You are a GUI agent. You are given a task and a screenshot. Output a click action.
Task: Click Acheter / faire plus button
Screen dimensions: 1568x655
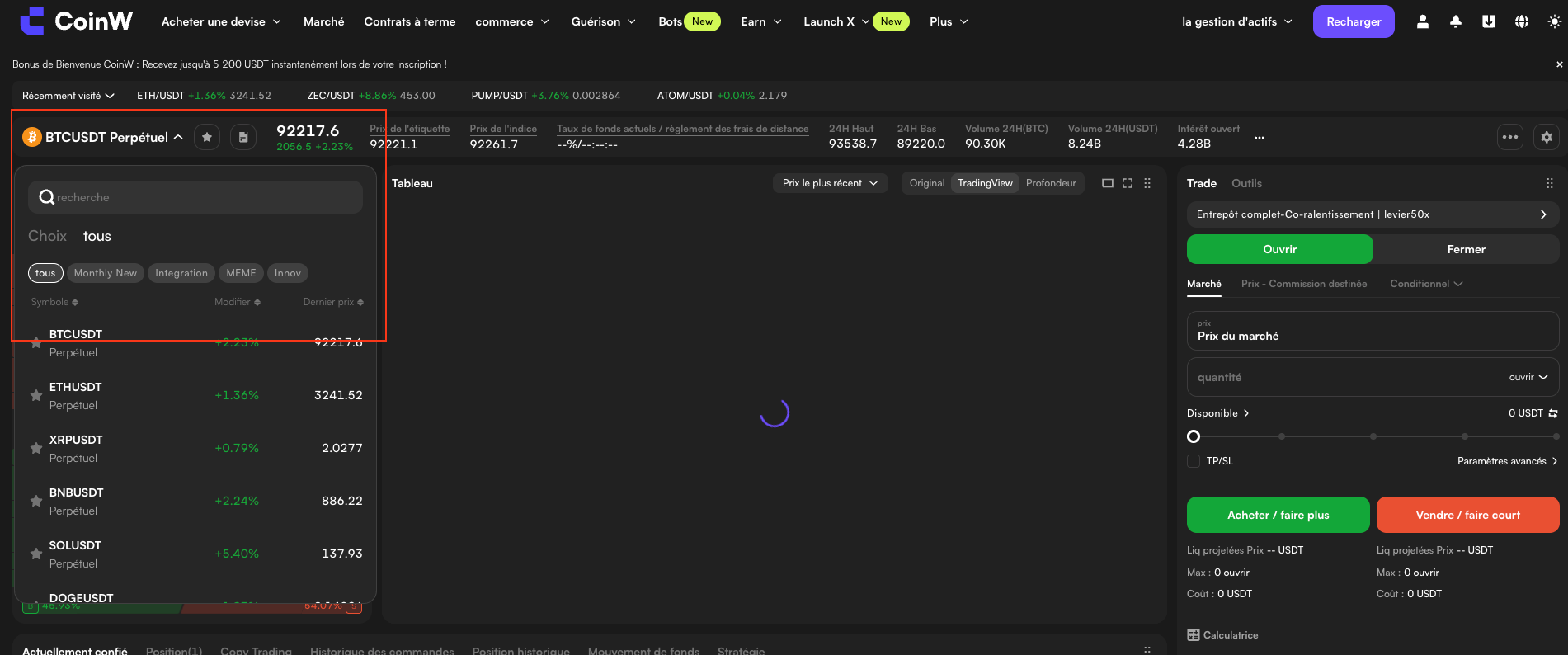[1278, 515]
